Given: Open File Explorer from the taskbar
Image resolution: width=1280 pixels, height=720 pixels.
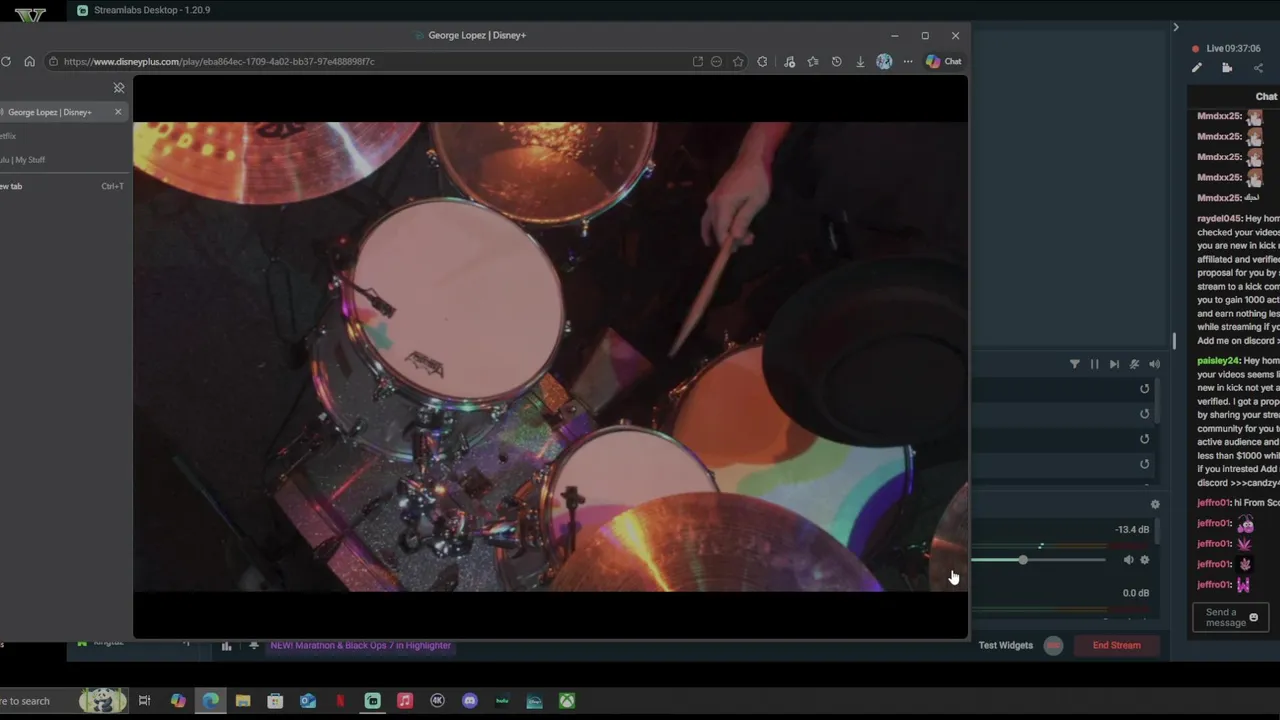Looking at the screenshot, I should 243,701.
